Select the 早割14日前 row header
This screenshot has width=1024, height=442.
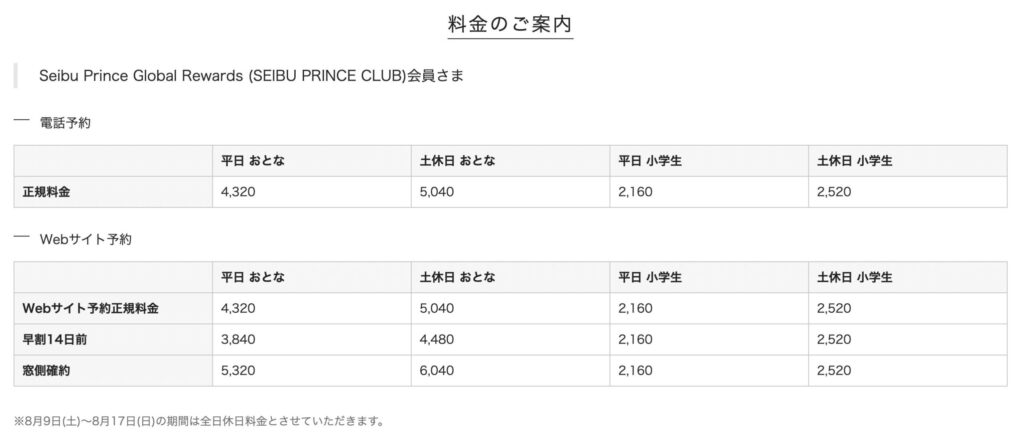52,339
